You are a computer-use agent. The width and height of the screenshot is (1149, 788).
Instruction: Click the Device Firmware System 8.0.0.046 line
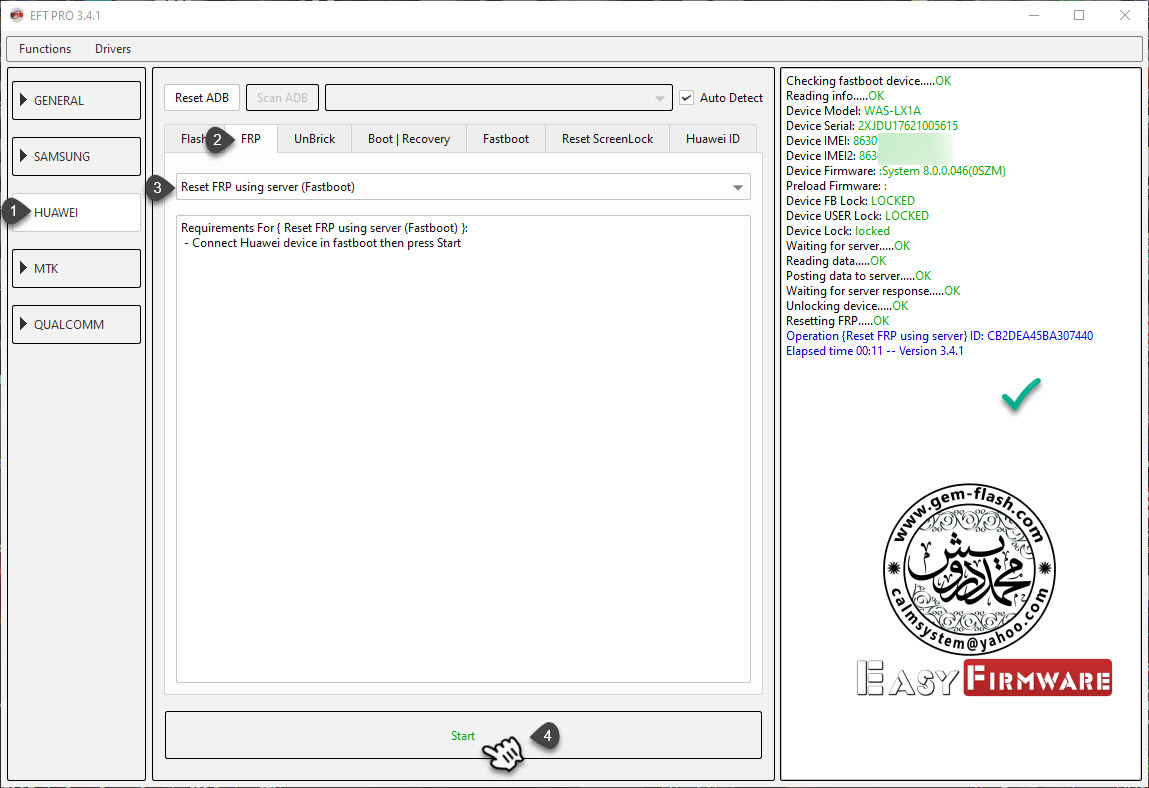pos(895,171)
